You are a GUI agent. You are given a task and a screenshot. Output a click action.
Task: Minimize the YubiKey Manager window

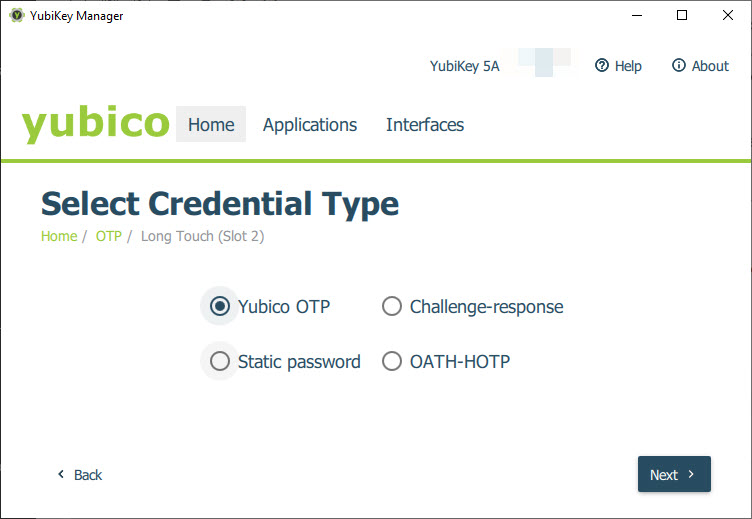pos(637,15)
